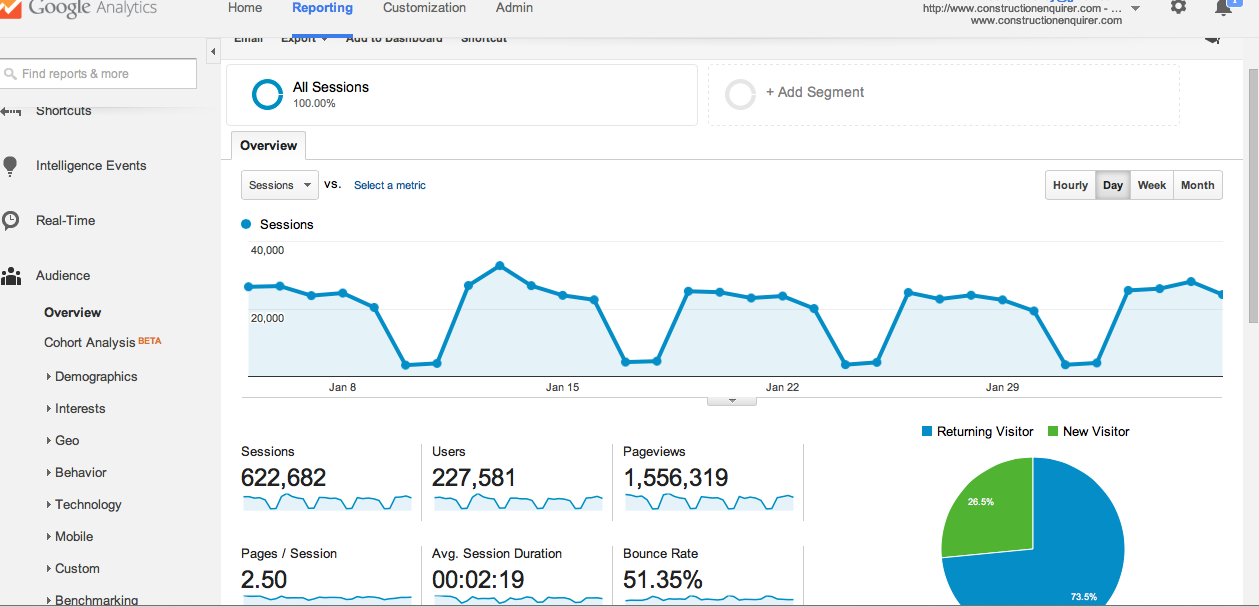Open the notifications bell
Image resolution: width=1259 pixels, height=607 pixels.
click(1223, 8)
